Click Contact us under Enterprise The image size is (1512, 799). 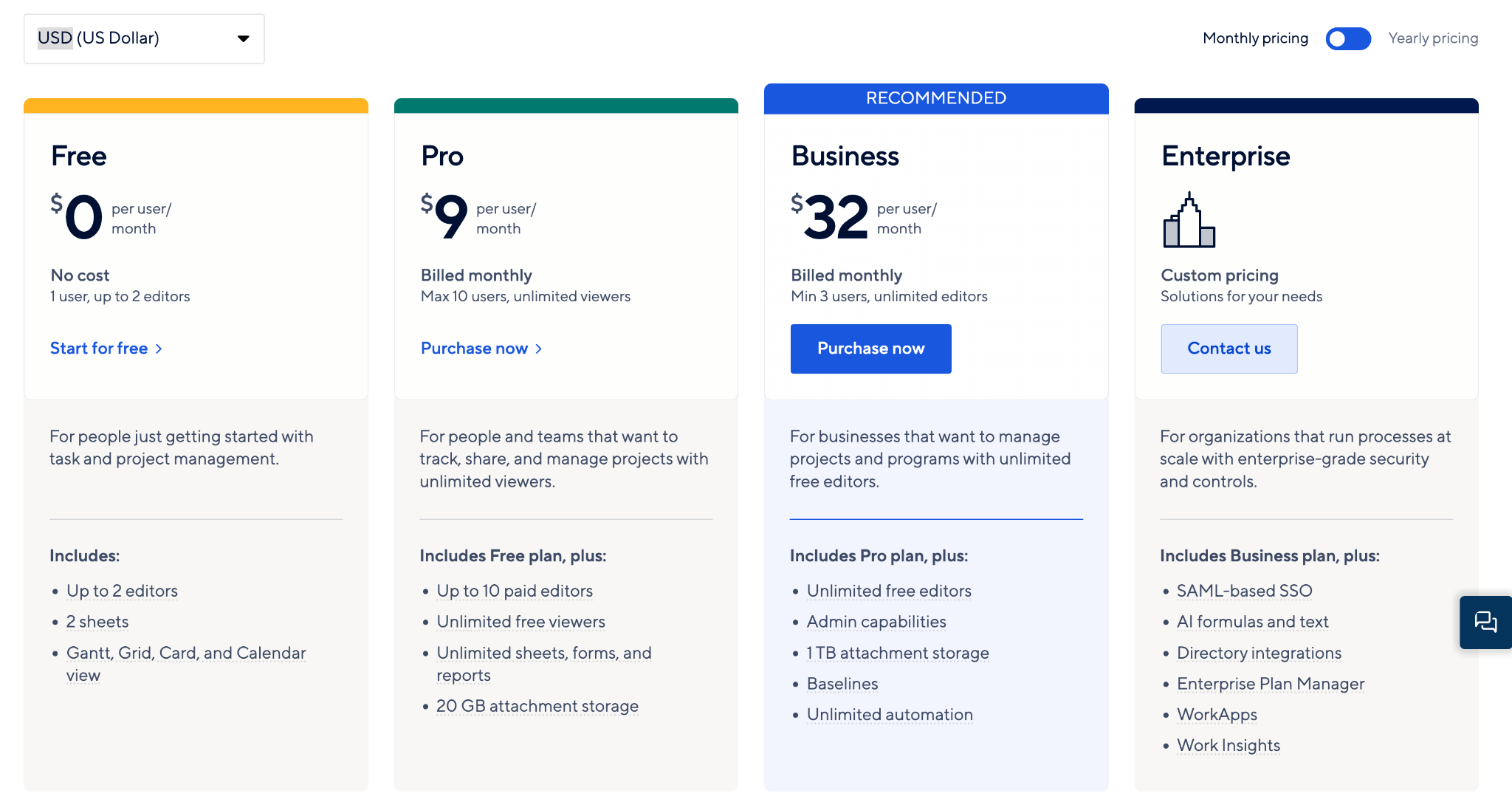click(1228, 349)
